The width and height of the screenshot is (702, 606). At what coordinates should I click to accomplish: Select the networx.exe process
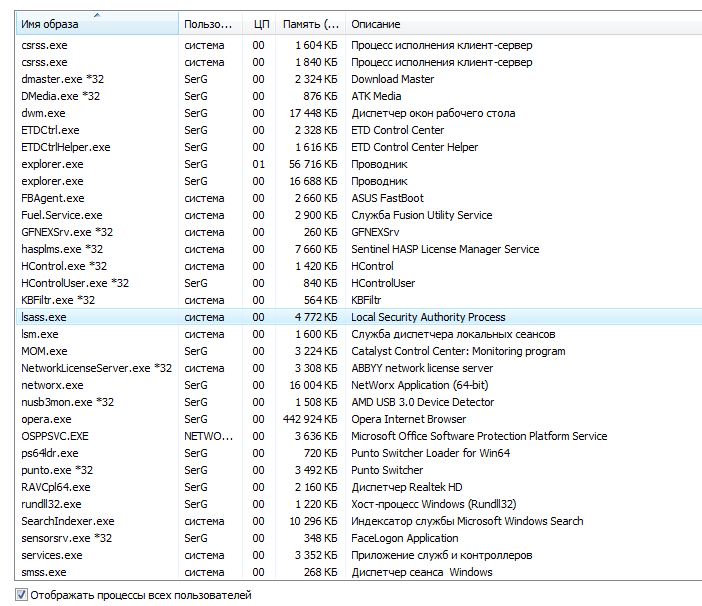point(359,385)
